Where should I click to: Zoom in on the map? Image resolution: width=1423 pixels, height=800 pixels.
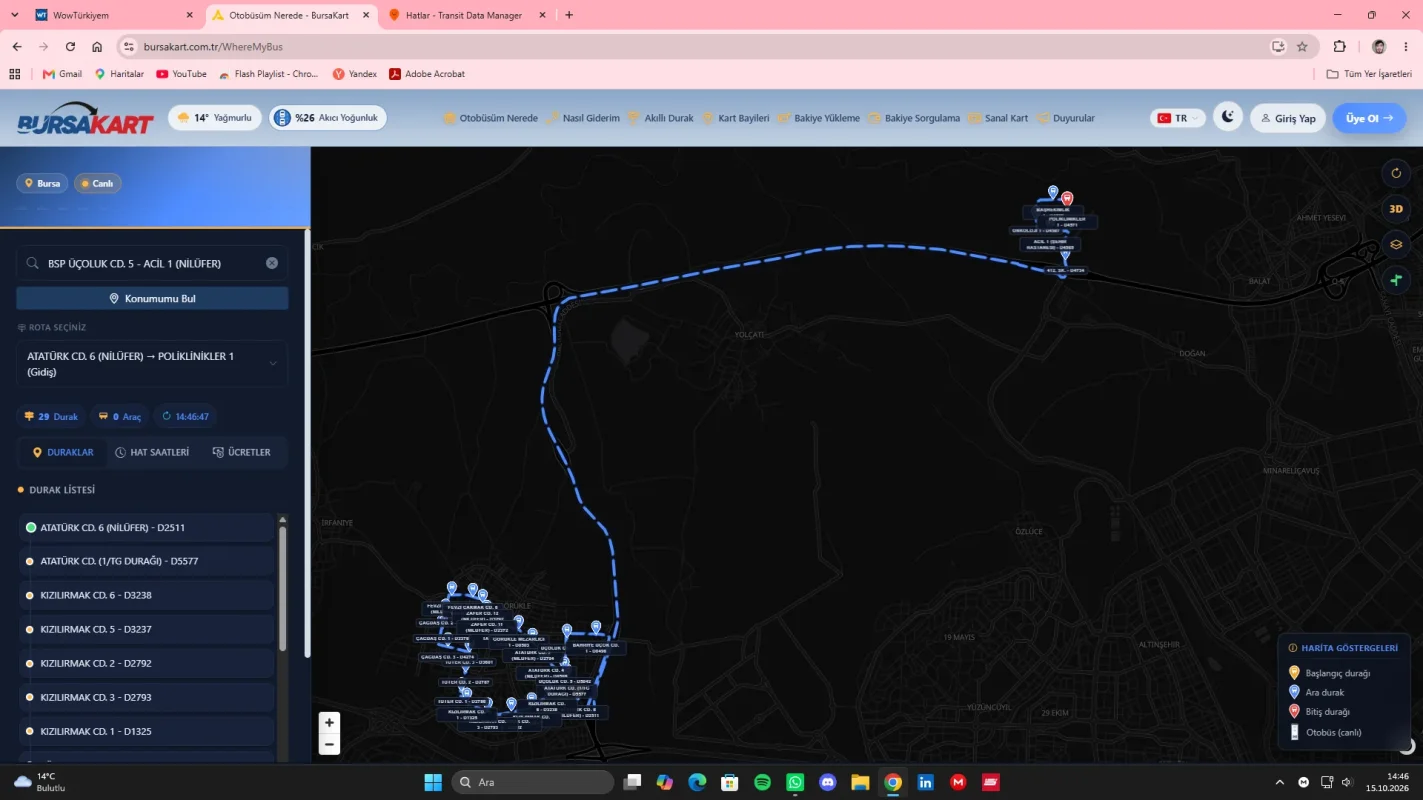(329, 722)
